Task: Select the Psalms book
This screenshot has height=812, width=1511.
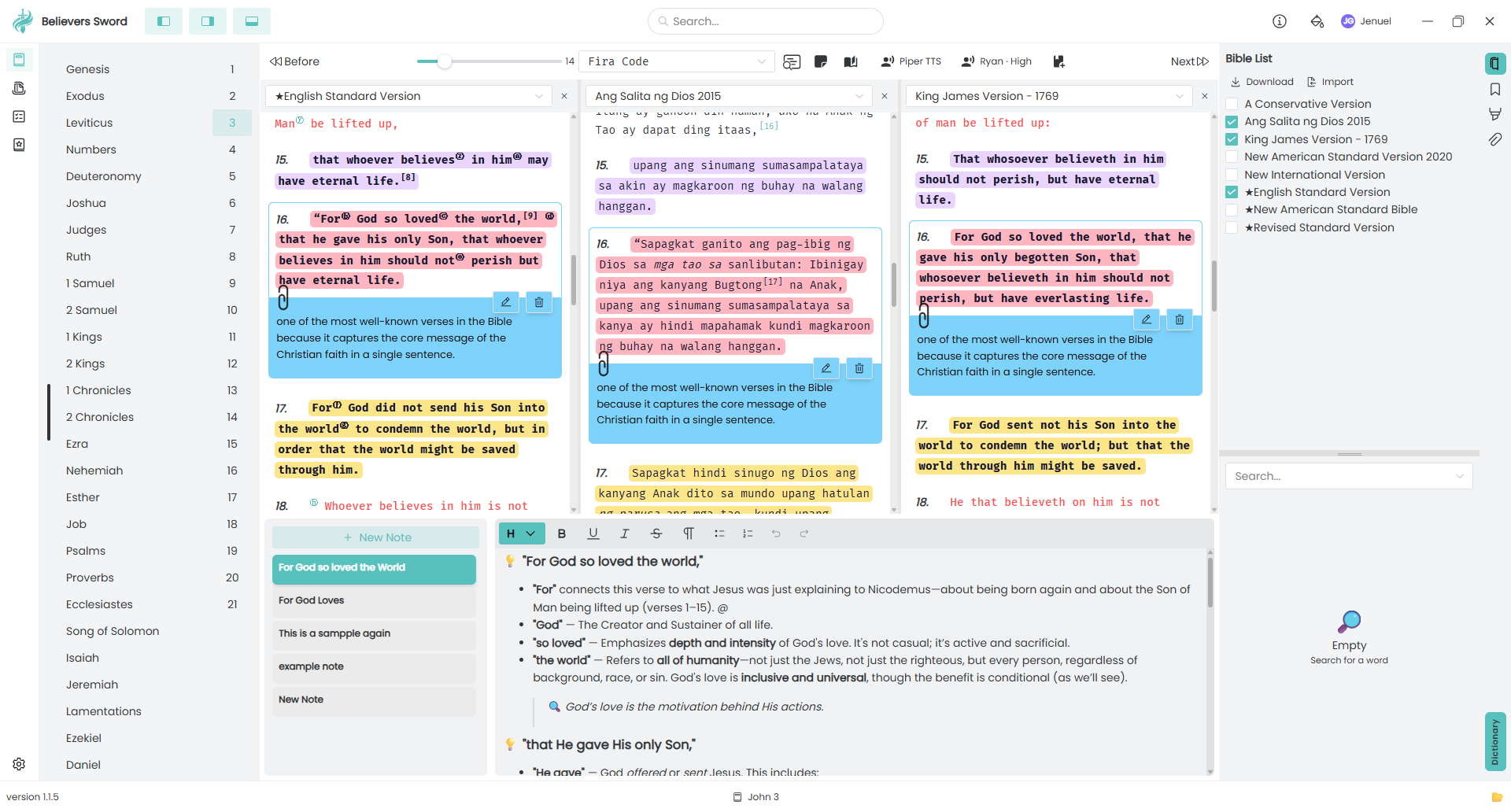Action: [86, 551]
